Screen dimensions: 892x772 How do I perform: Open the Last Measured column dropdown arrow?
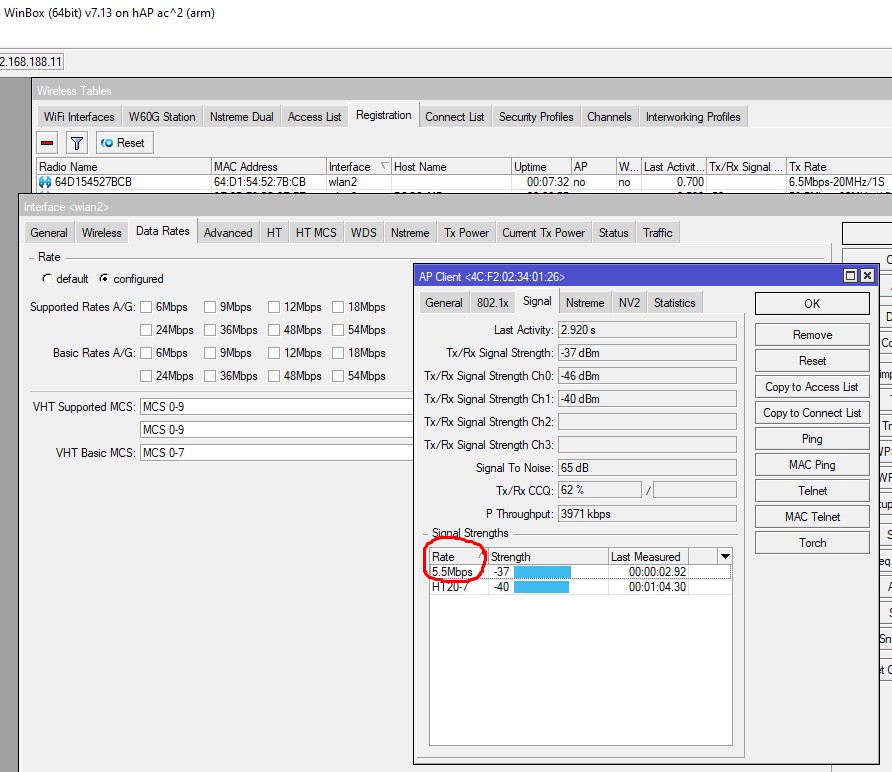click(x=724, y=556)
